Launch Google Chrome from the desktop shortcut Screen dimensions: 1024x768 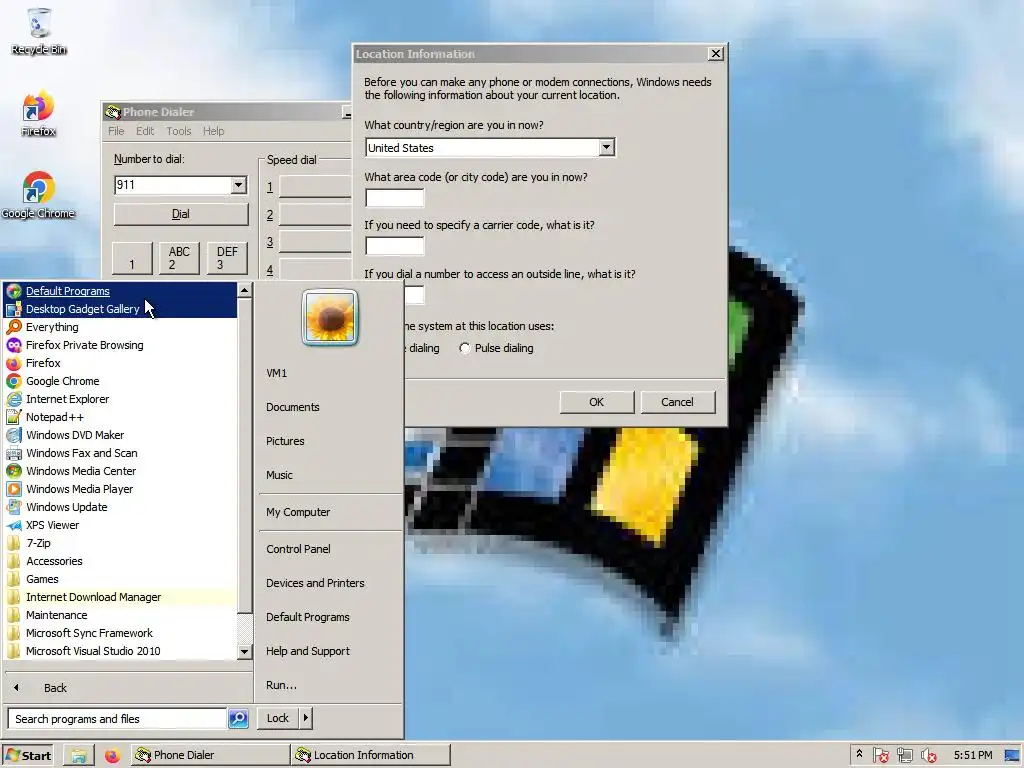(38, 195)
